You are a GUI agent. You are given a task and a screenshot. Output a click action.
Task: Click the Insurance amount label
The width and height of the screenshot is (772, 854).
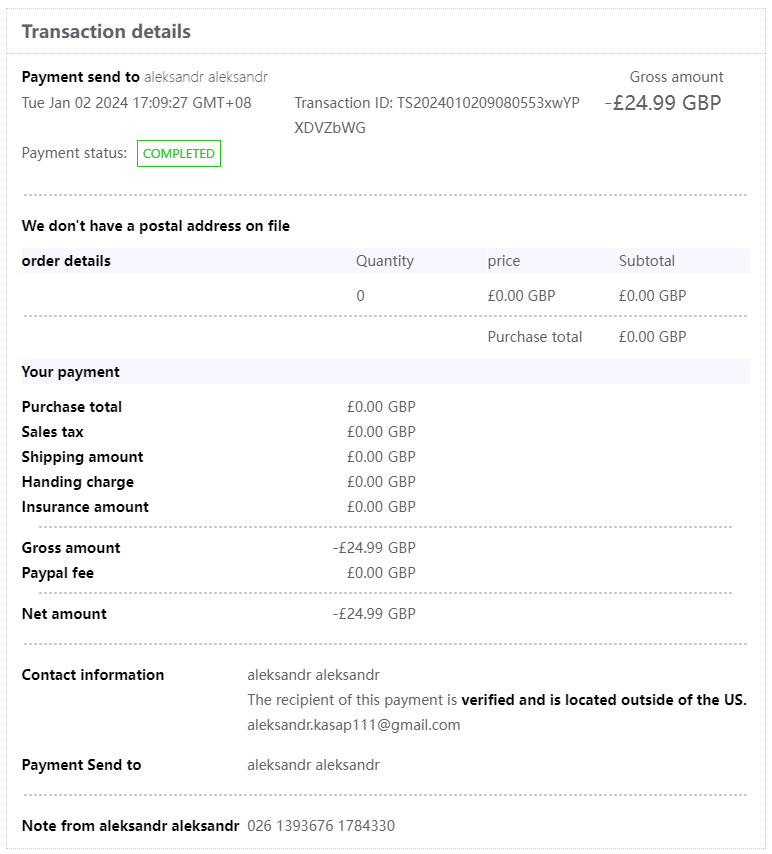click(85, 507)
